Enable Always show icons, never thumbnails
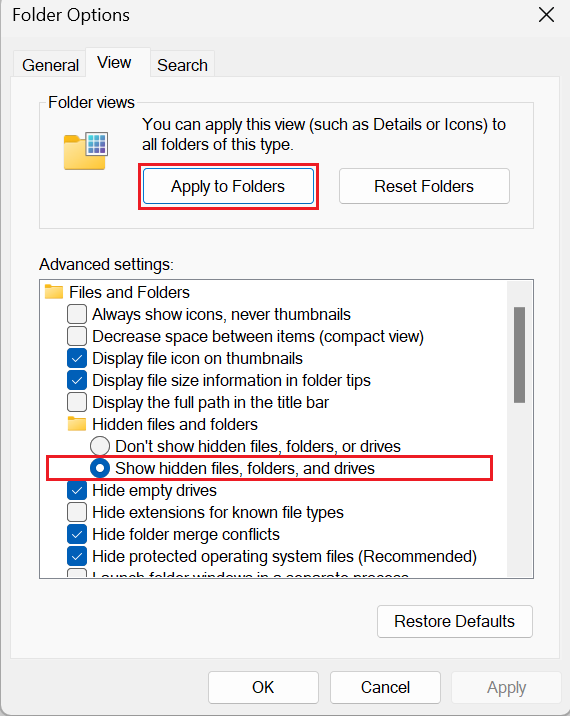This screenshot has width=570, height=716. coord(77,314)
